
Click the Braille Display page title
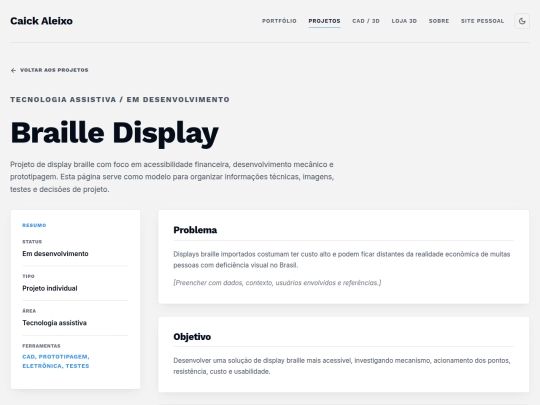click(114, 134)
